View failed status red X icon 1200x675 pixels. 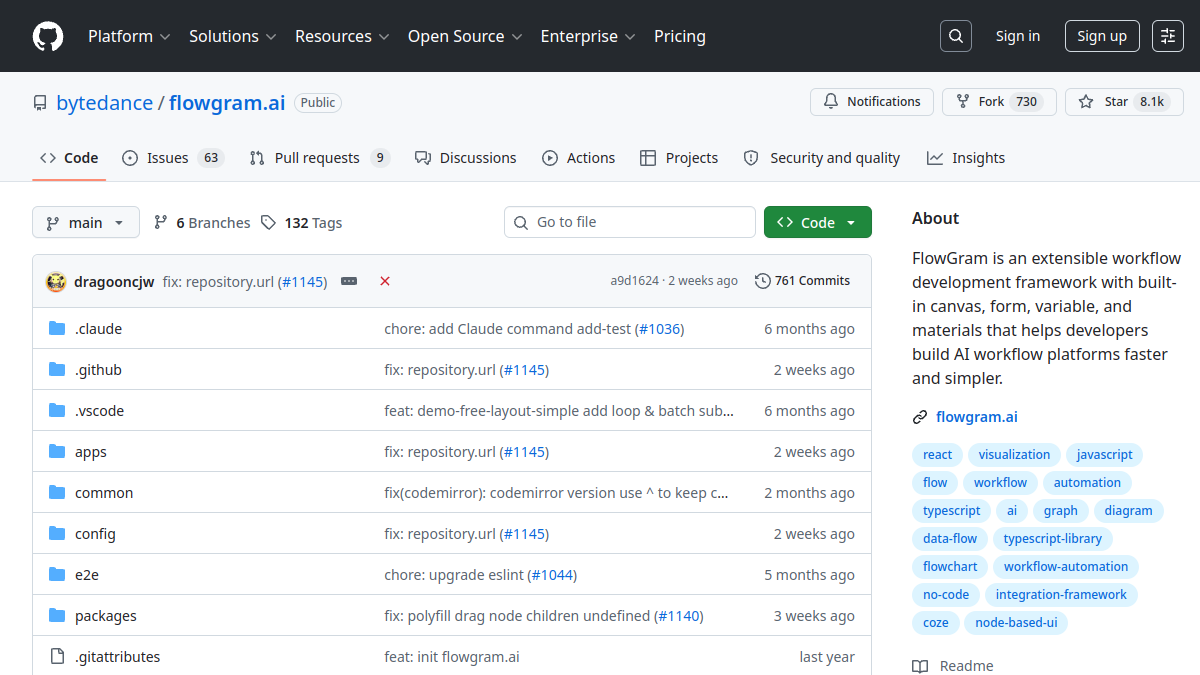click(385, 282)
